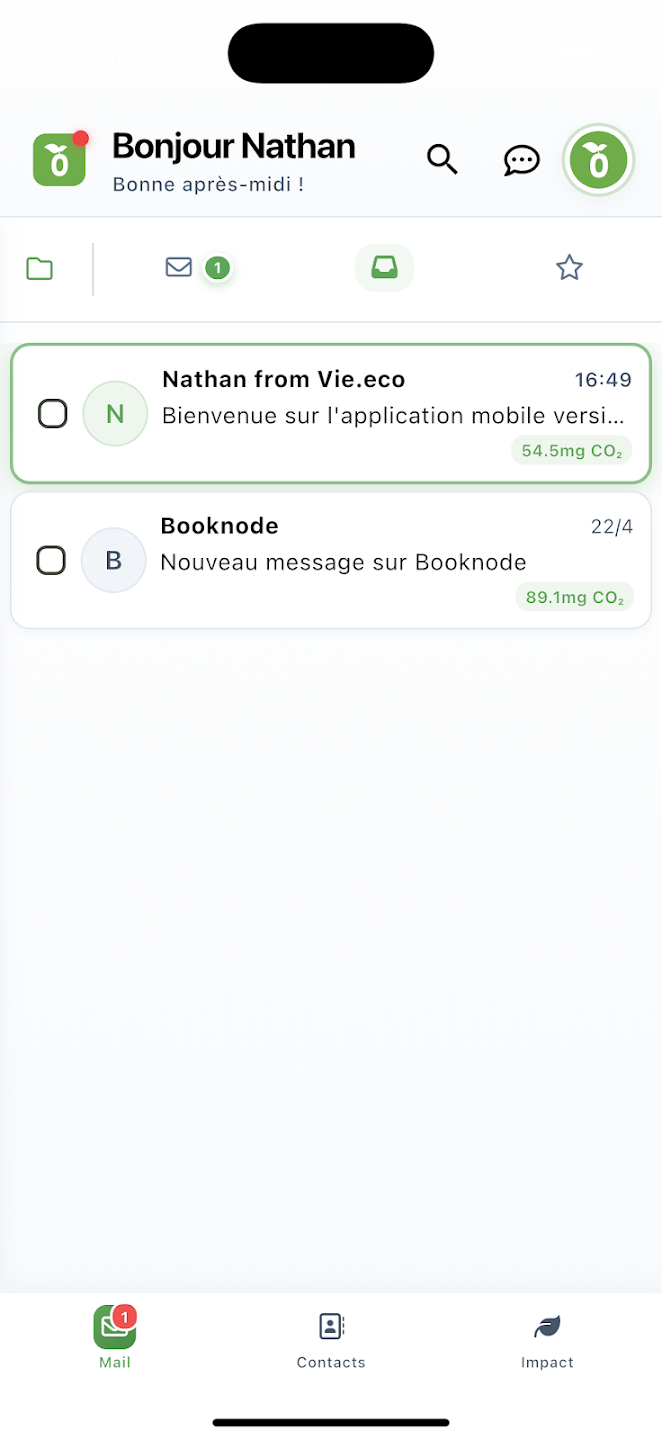
Task: Open the folders icon in filter bar
Action: coord(39,267)
